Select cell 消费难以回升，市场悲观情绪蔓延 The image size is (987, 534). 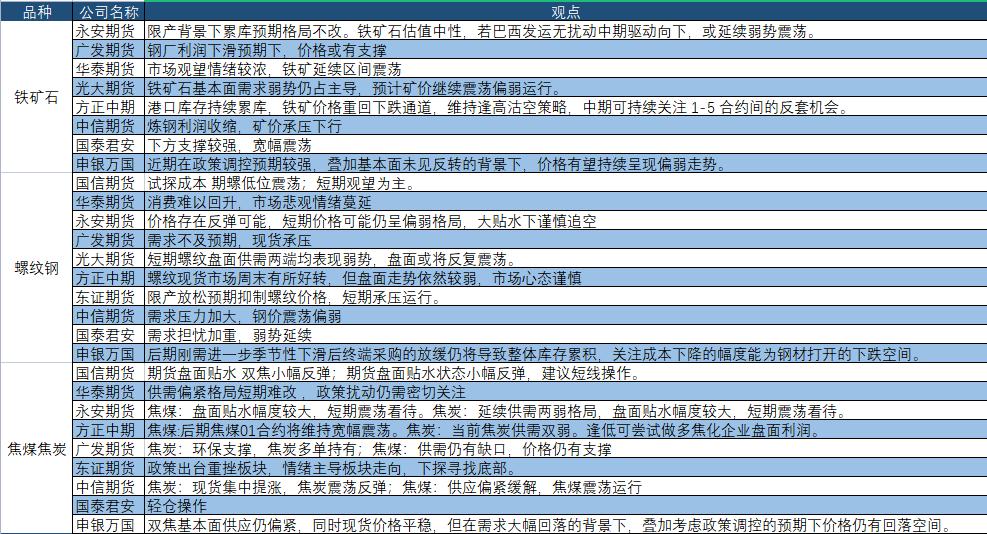pyautogui.click(x=565, y=202)
